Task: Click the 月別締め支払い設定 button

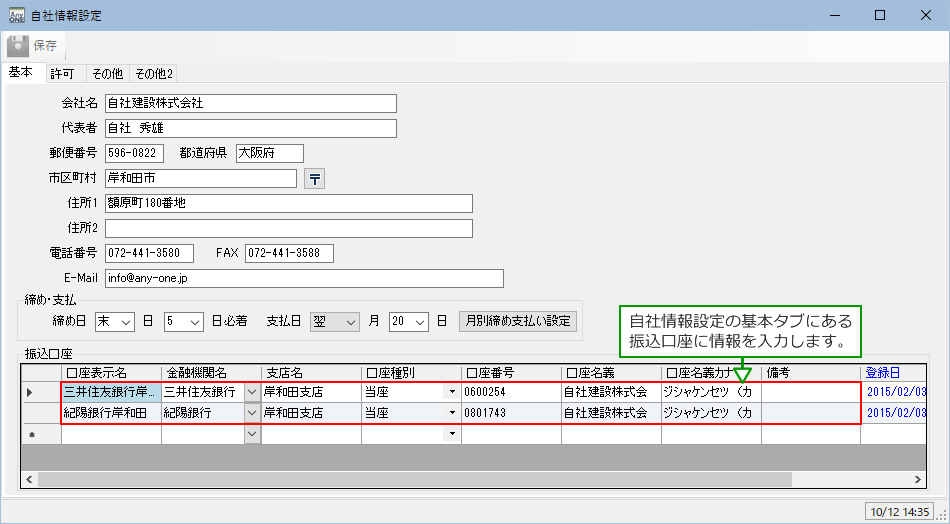Action: pos(517,321)
